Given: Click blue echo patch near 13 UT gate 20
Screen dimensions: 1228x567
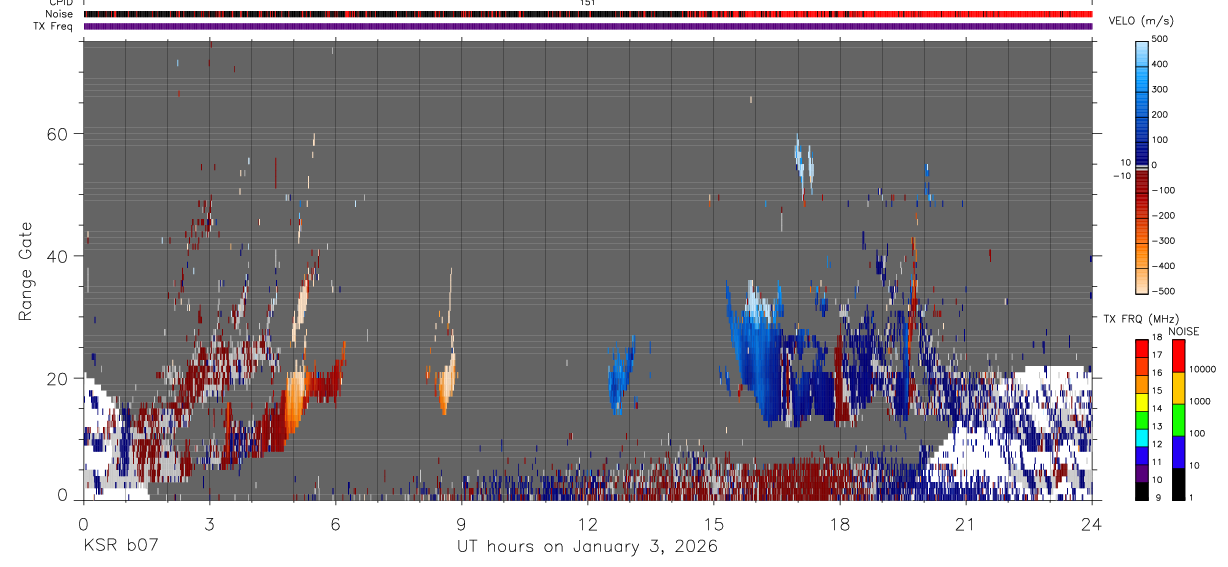Looking at the screenshot, I should [x=620, y=378].
